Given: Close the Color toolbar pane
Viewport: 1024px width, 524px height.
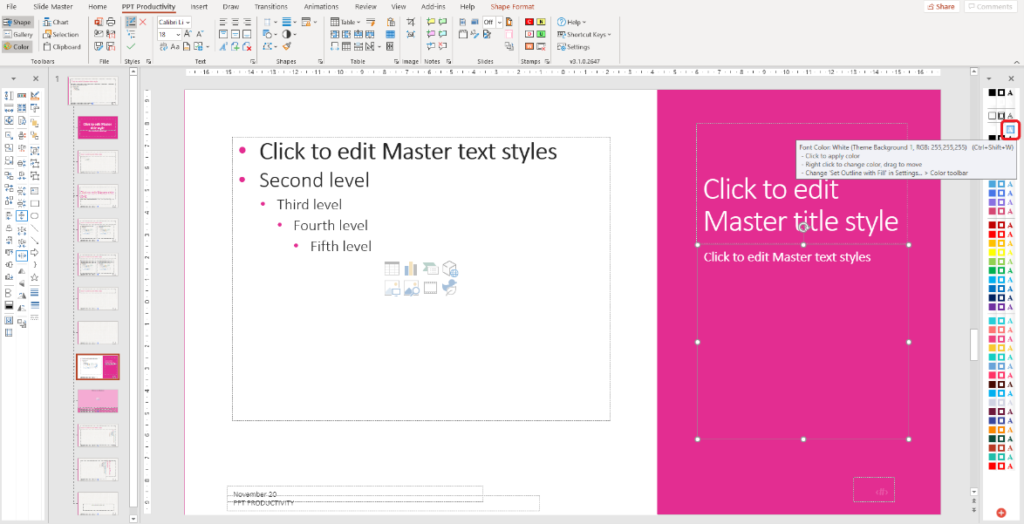Looking at the screenshot, I should [1011, 78].
